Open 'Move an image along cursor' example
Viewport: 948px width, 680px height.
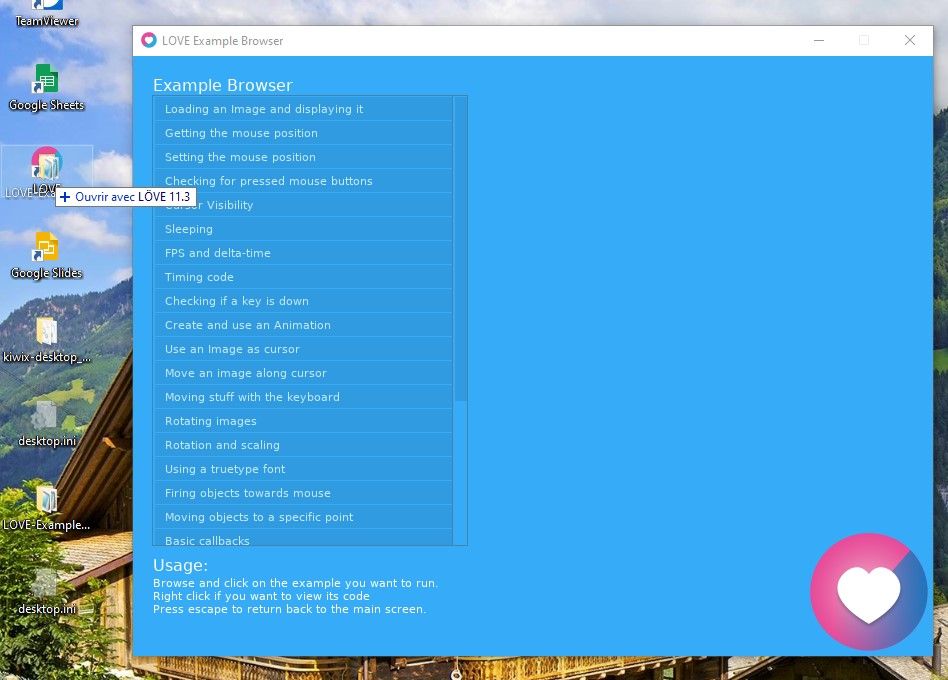(x=304, y=373)
